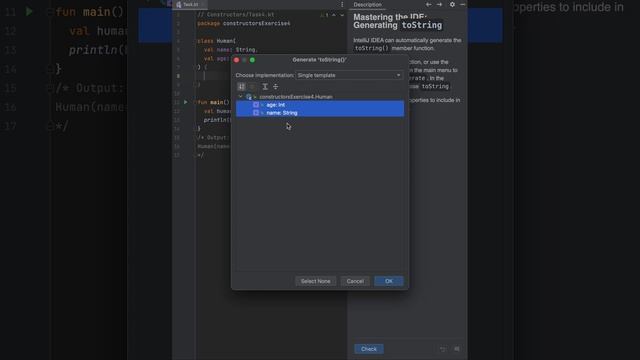This screenshot has width=640, height=360.
Task: Open the Description panel settings gear
Action: pos(452,4)
